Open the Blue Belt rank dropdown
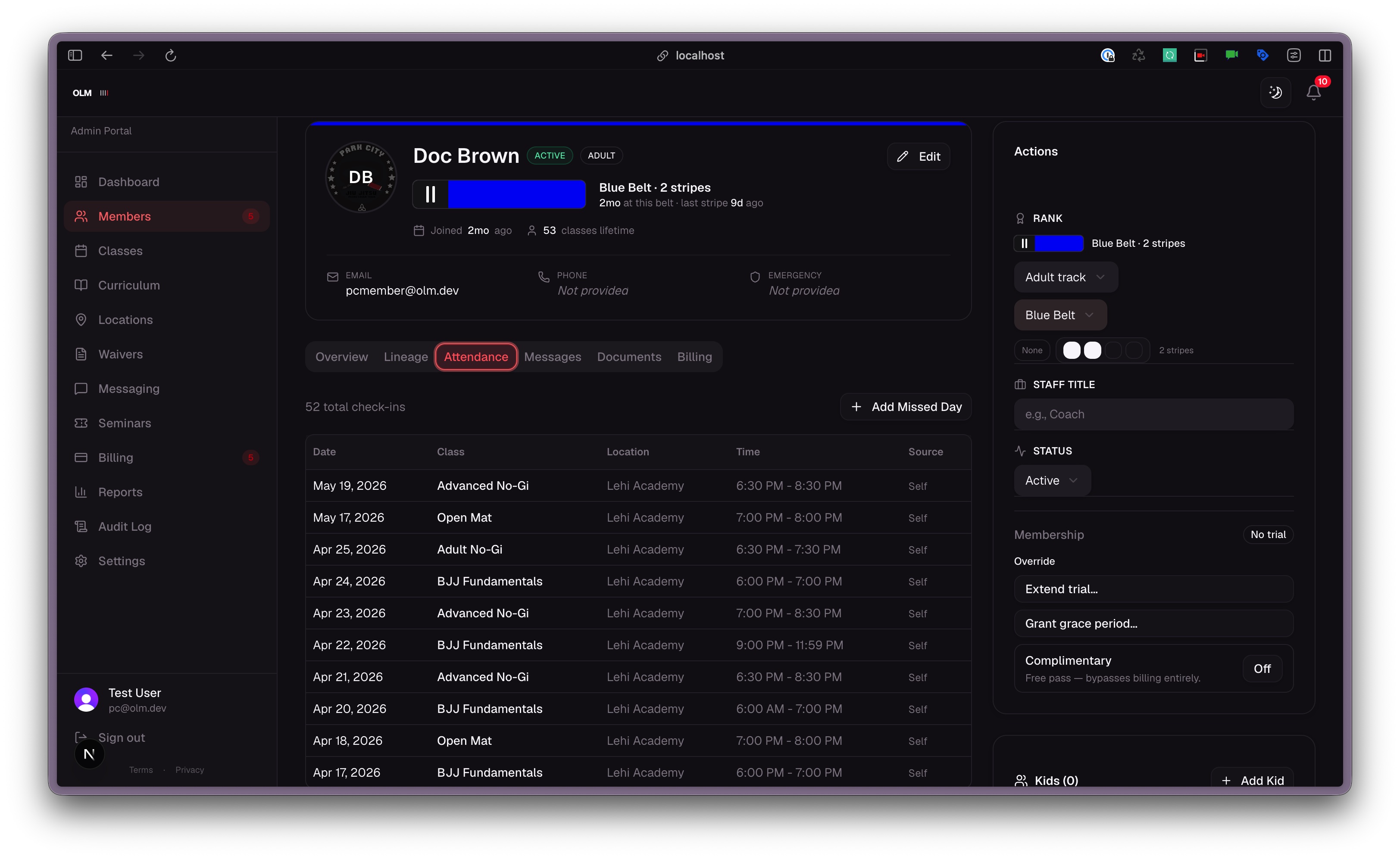1400x859 pixels. pyautogui.click(x=1060, y=315)
